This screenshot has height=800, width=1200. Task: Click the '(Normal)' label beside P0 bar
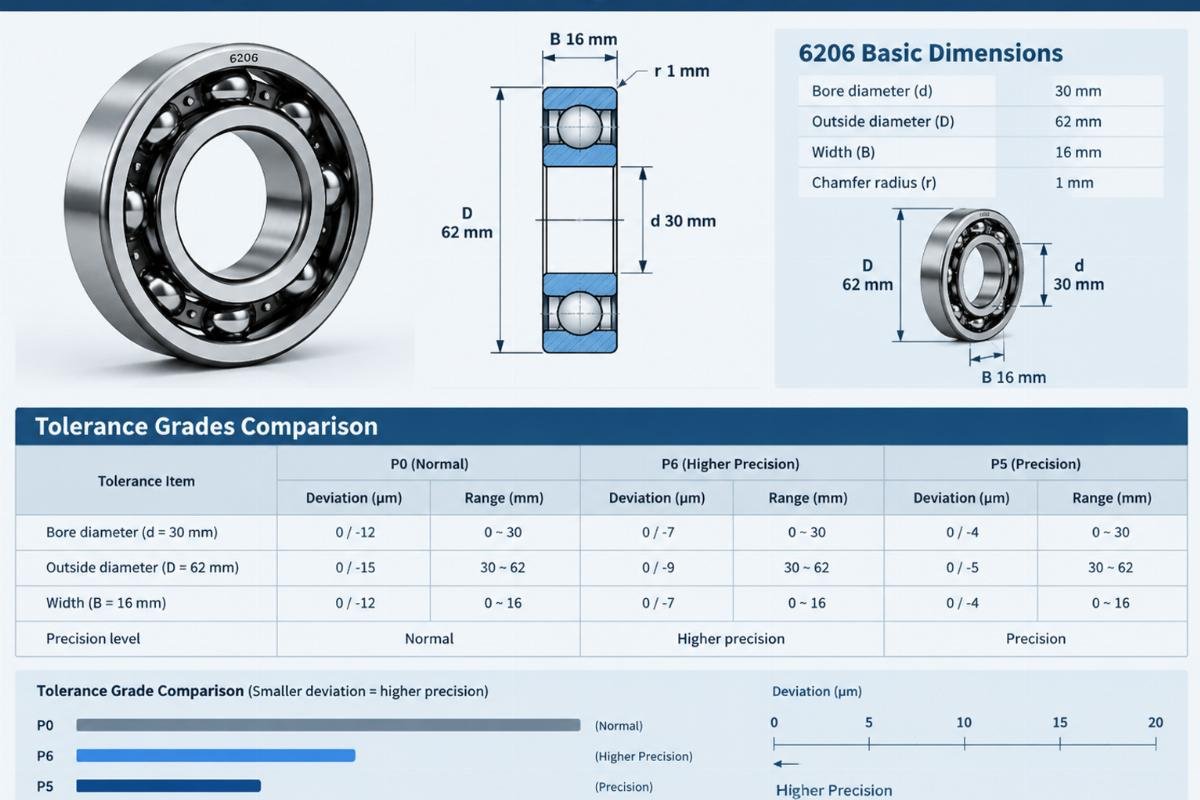tap(619, 726)
